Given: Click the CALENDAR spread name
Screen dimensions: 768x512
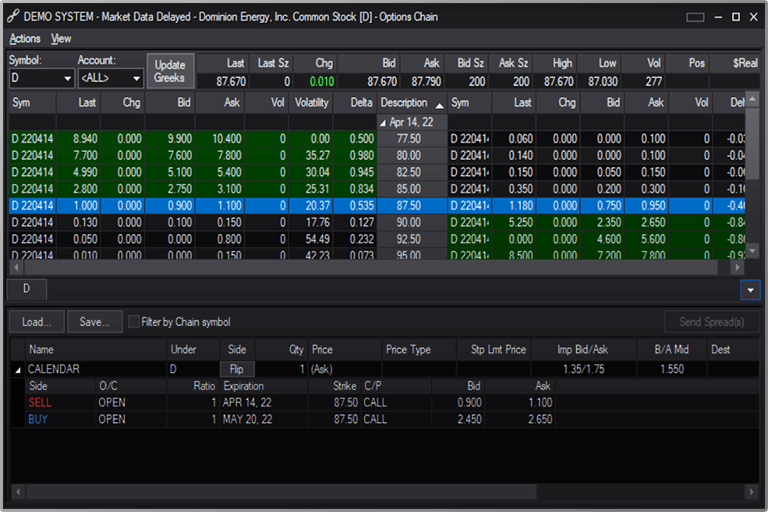Looking at the screenshot, I should (x=53, y=369).
